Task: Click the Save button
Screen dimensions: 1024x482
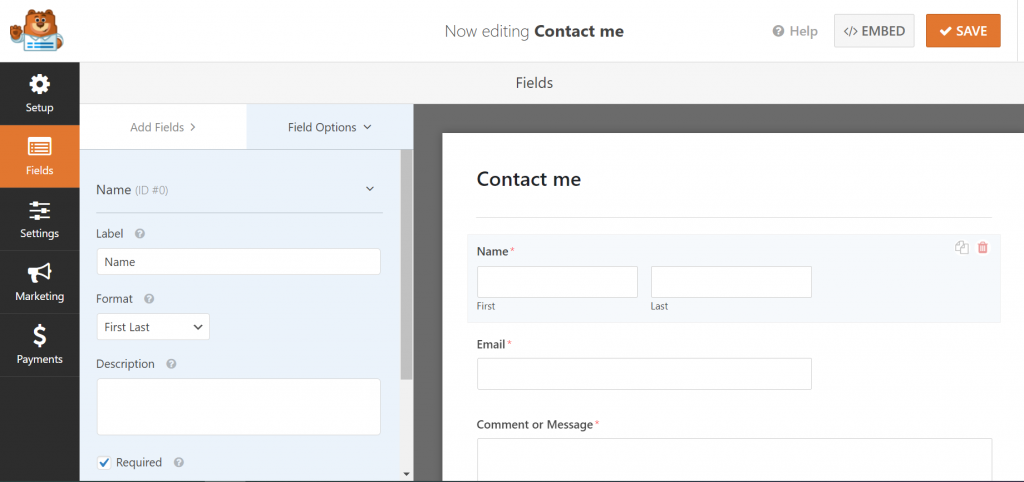Action: coord(963,31)
